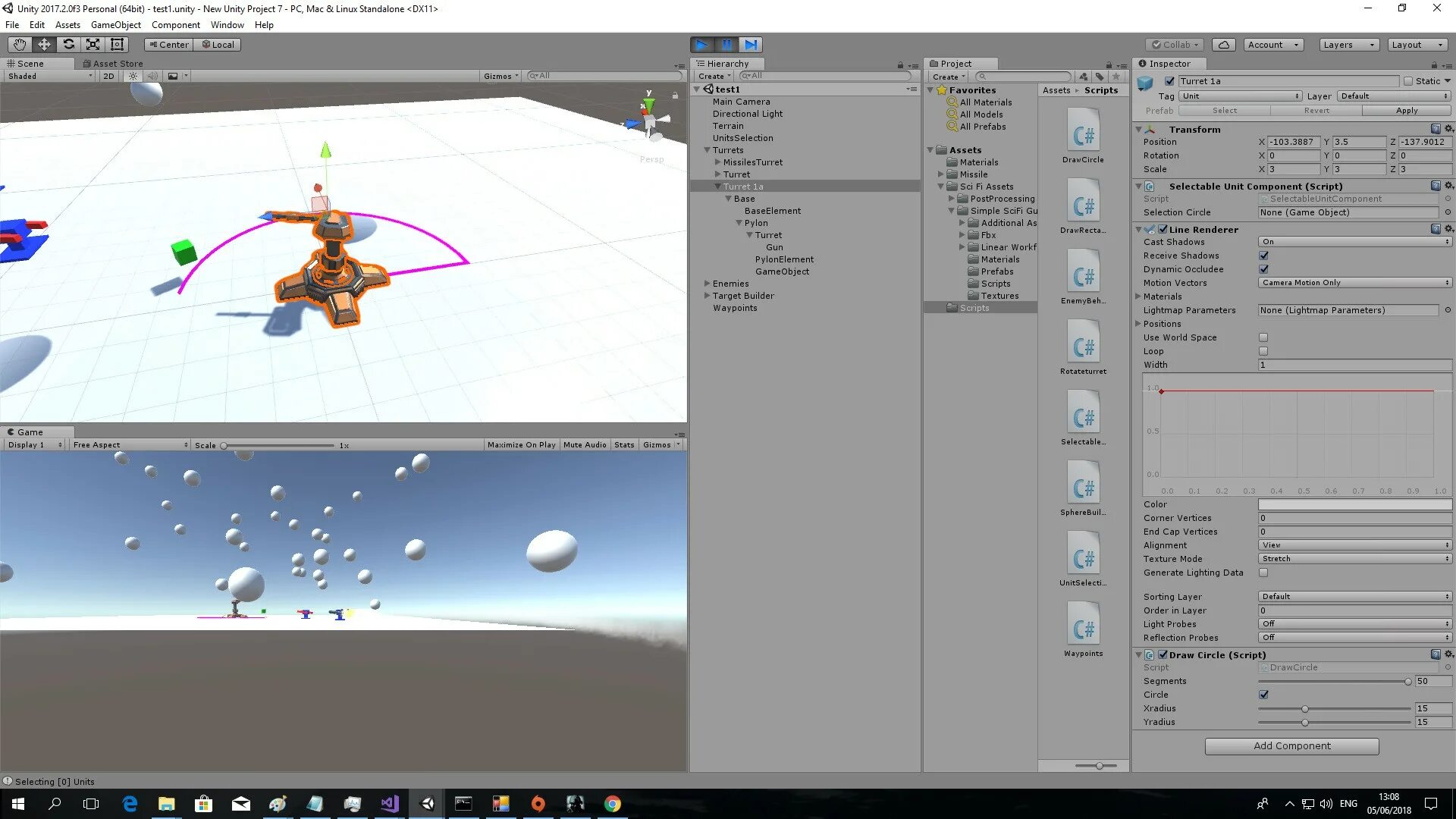Expand the Enemies hierarchy item

(708, 284)
